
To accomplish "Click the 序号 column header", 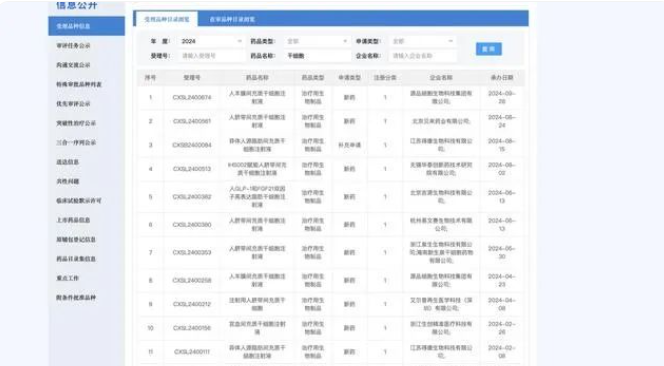I will 150,78.
